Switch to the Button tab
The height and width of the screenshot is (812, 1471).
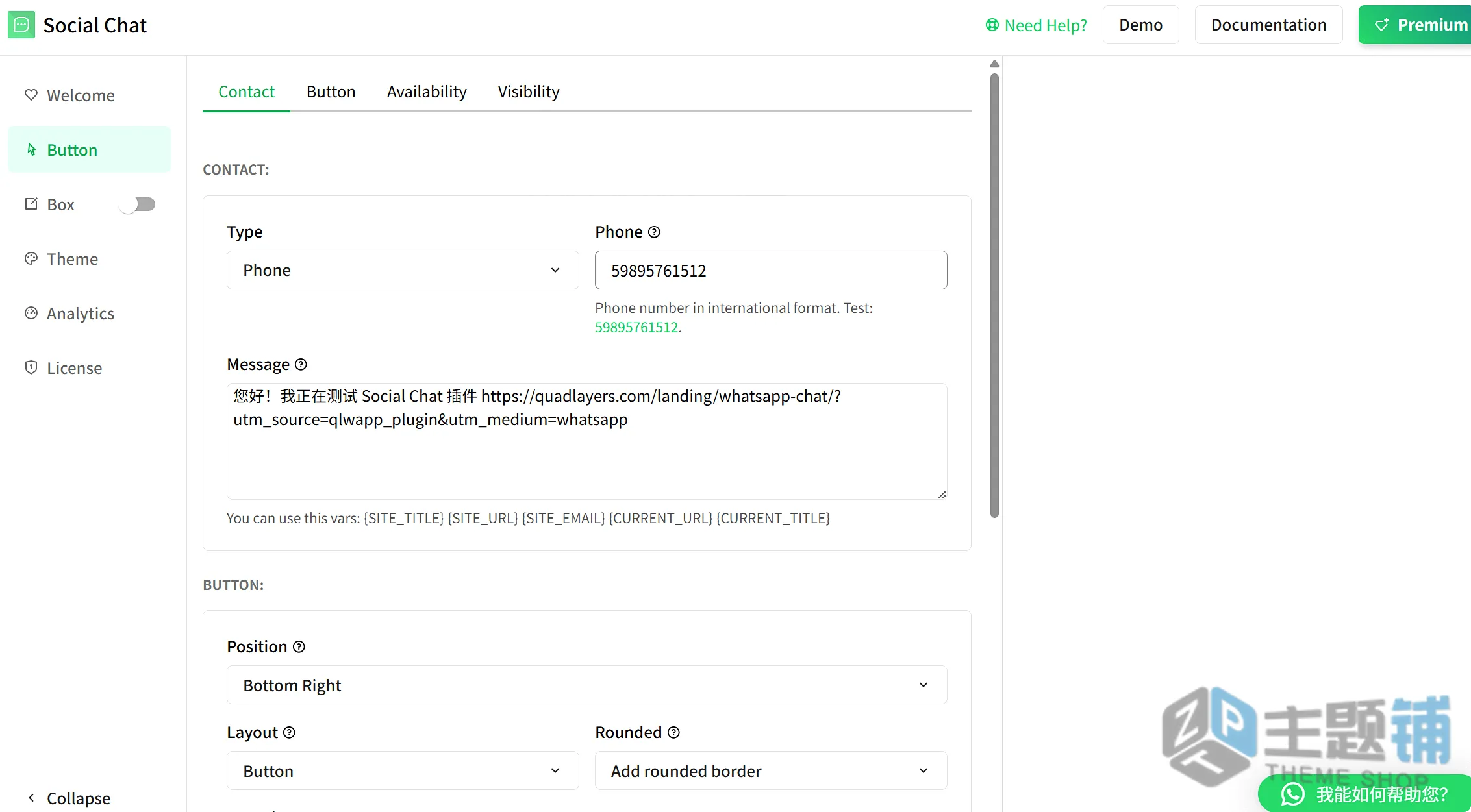pyautogui.click(x=331, y=92)
